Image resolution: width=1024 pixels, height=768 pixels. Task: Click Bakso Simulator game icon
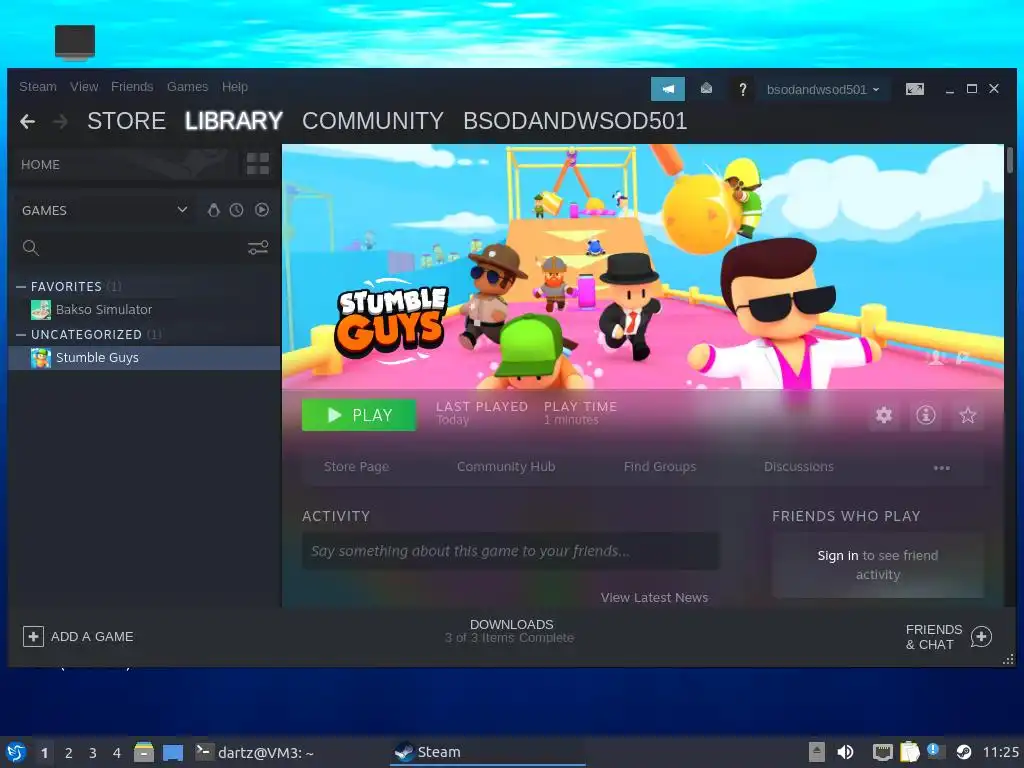coord(40,310)
